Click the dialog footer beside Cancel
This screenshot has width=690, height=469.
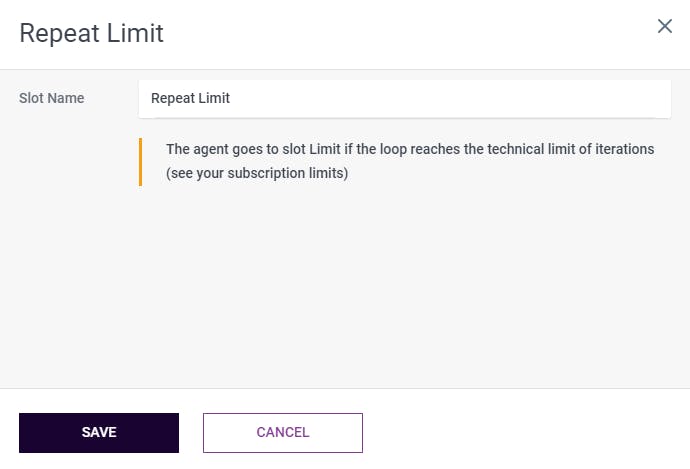tap(520, 430)
